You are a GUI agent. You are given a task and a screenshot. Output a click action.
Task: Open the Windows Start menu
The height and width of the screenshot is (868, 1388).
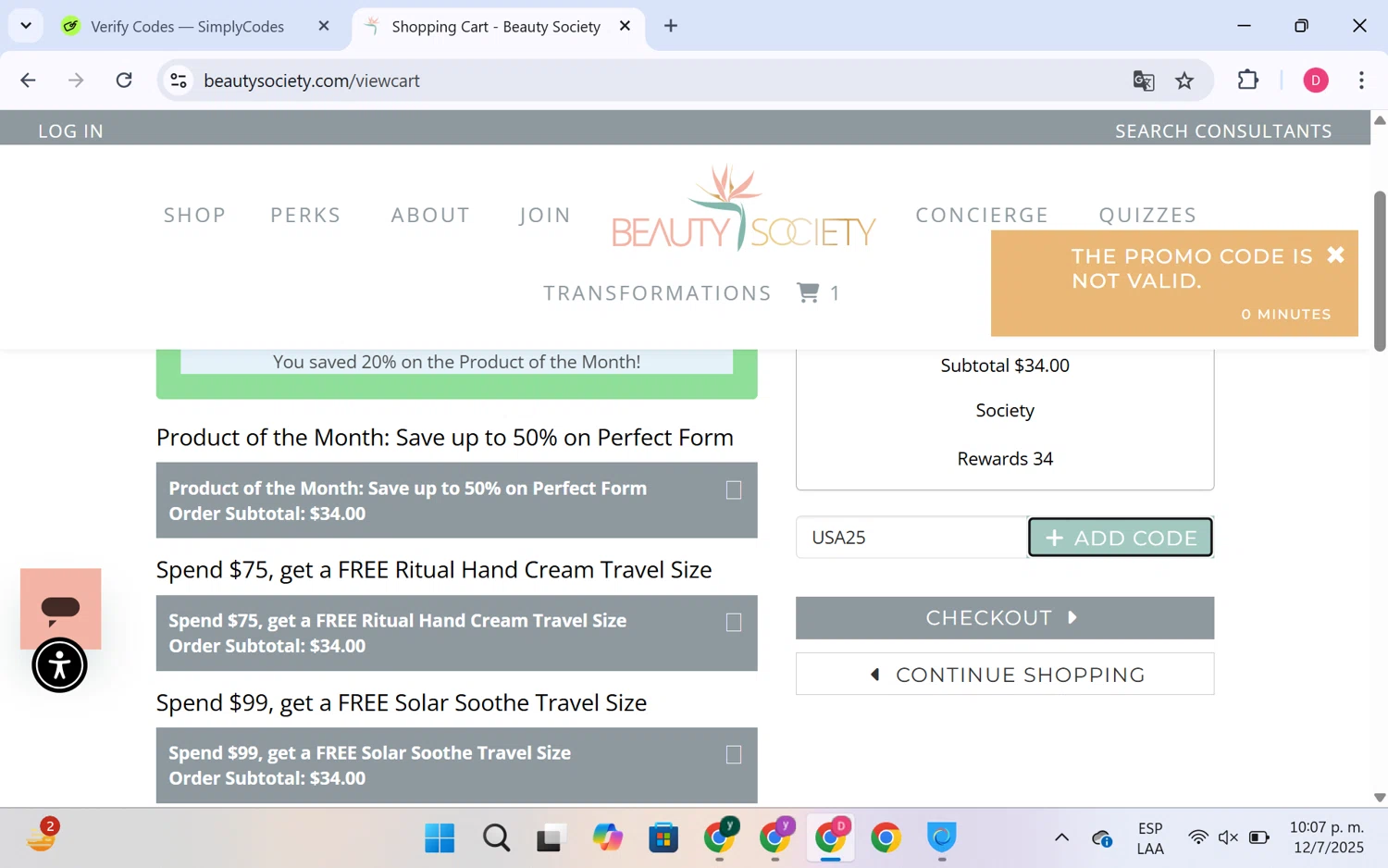440,838
